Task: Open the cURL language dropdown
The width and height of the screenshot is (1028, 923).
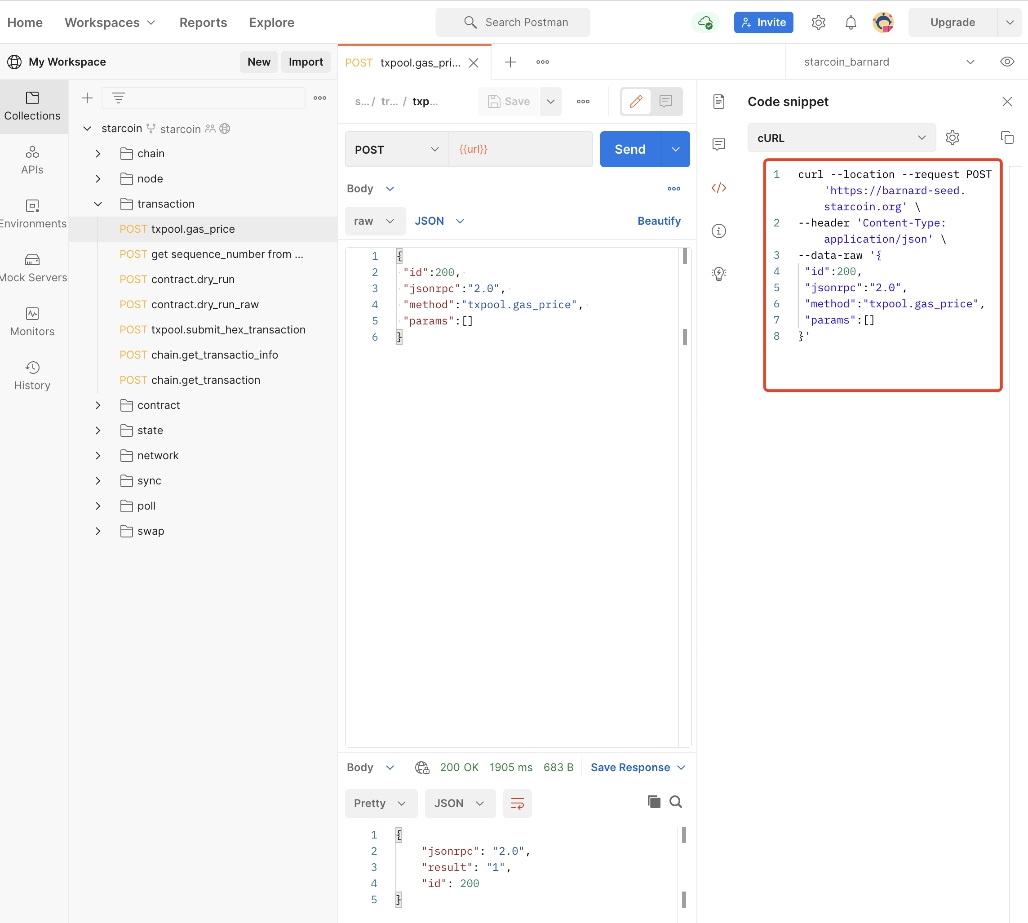Action: coord(841,138)
